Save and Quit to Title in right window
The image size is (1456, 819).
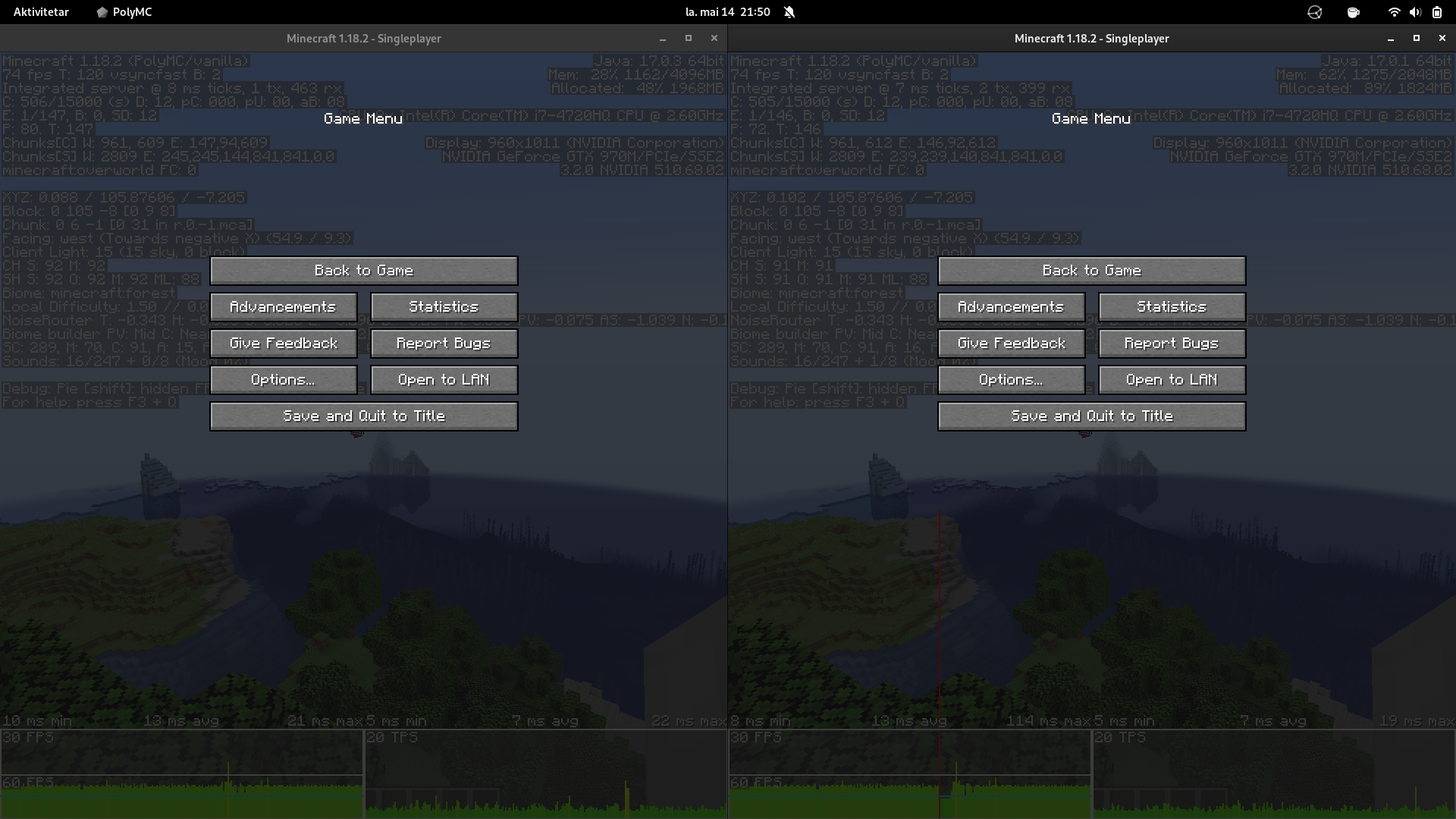1092,416
